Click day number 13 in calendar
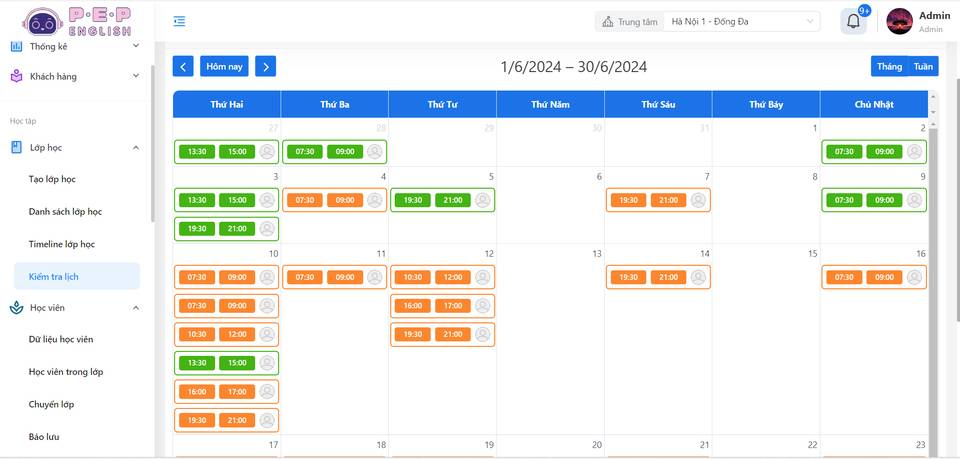 [596, 253]
